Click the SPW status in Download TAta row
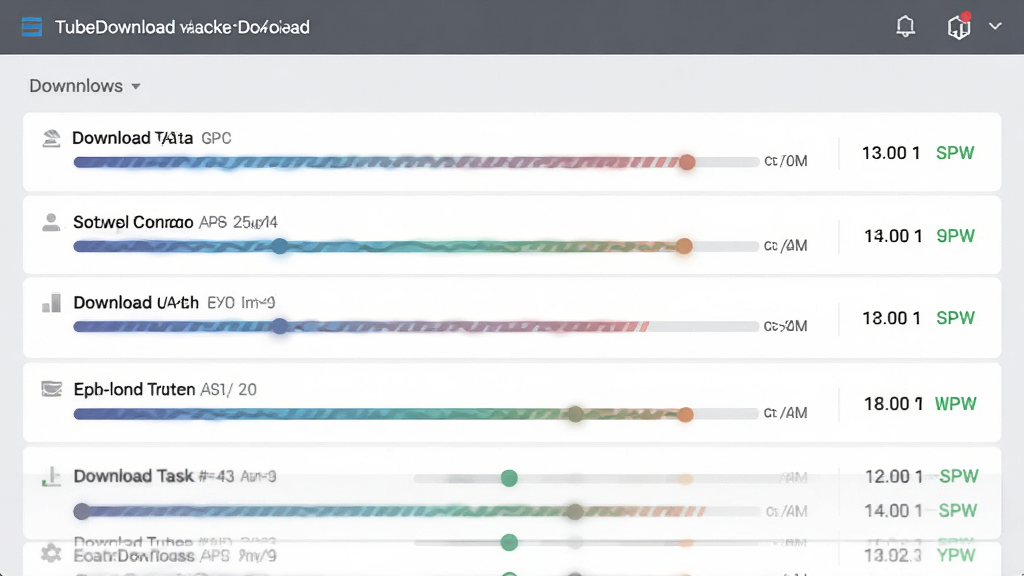The image size is (1024, 576). pyautogui.click(x=955, y=153)
